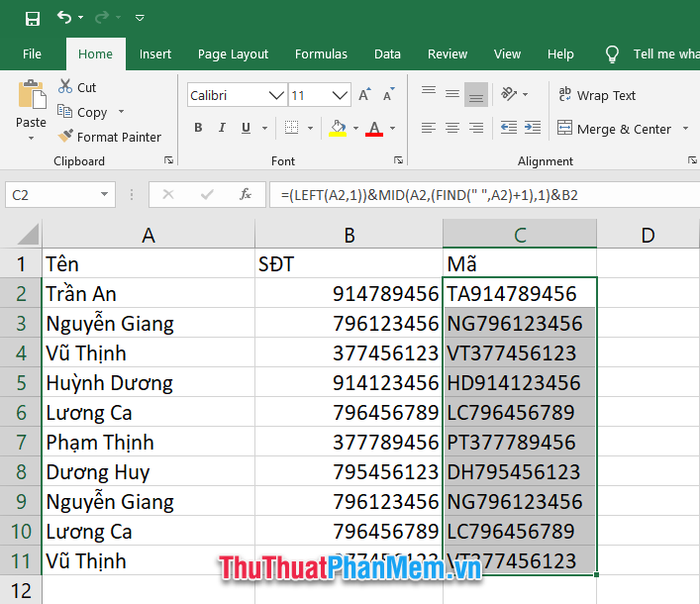
Task: Toggle Bold formatting
Action: 198,128
